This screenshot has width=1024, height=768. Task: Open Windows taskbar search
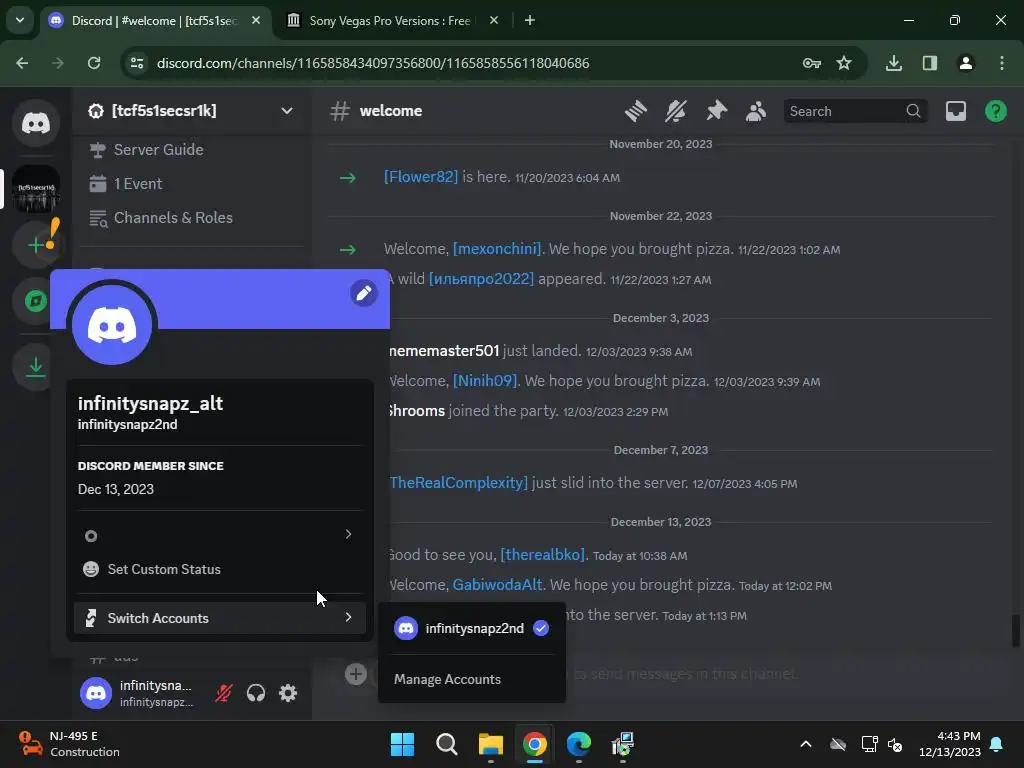point(447,744)
